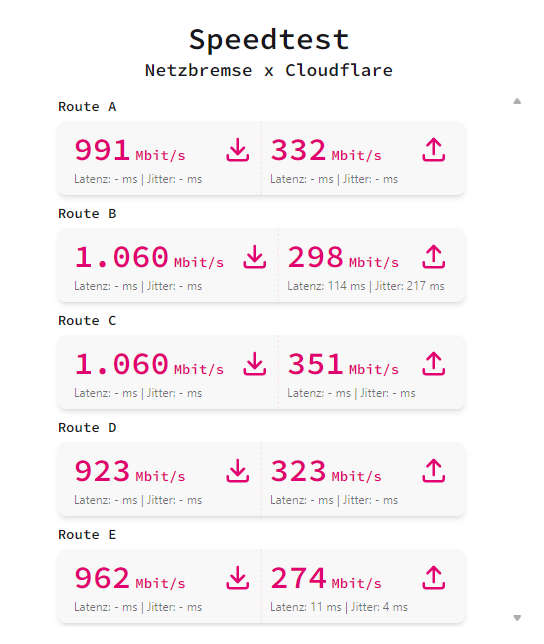
Task: Click Route B upload icon
Action: pyautogui.click(x=434, y=257)
